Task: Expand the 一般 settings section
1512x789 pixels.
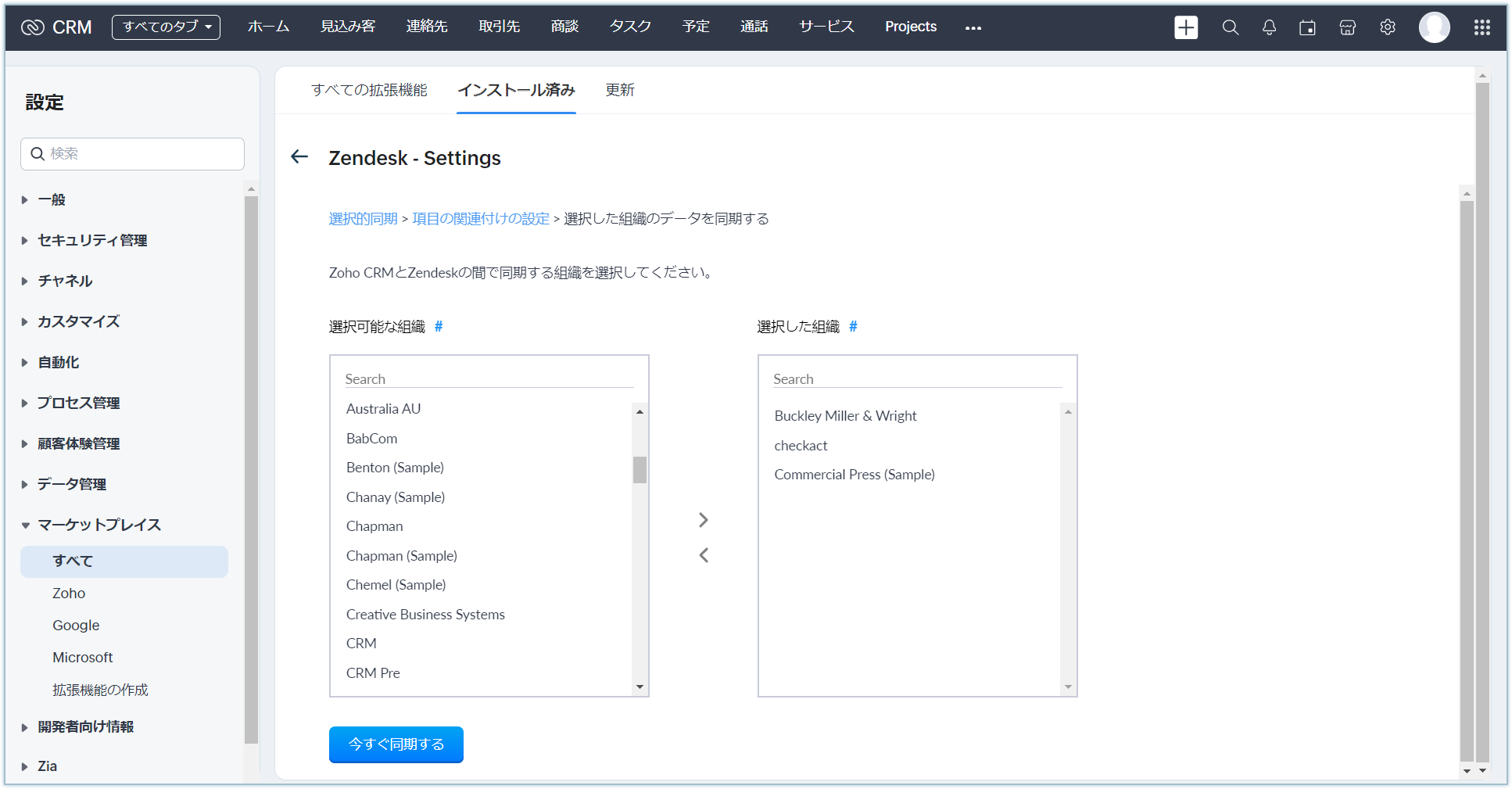Action: pyautogui.click(x=52, y=199)
